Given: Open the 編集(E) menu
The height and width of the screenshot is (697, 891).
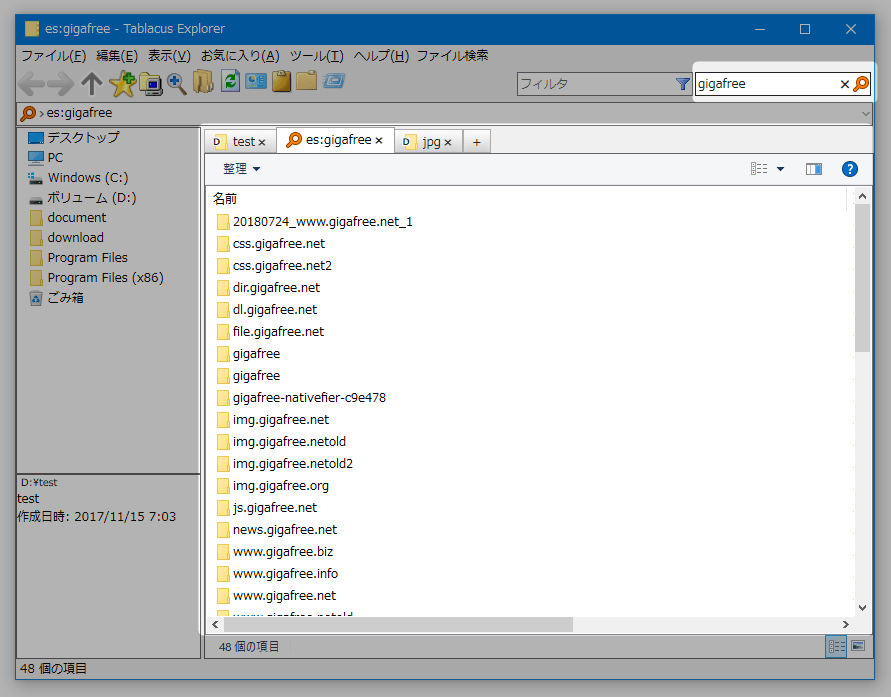Looking at the screenshot, I should click(x=117, y=56).
